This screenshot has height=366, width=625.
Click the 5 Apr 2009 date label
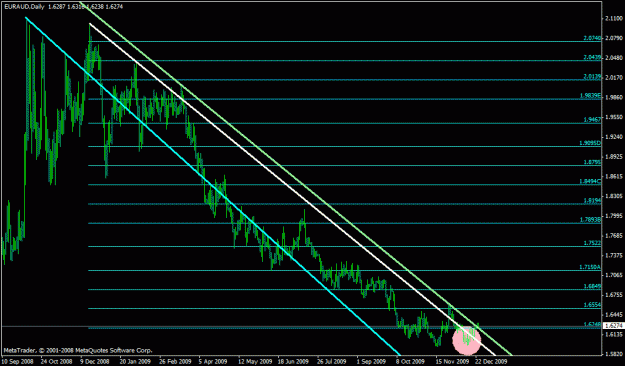[213, 362]
